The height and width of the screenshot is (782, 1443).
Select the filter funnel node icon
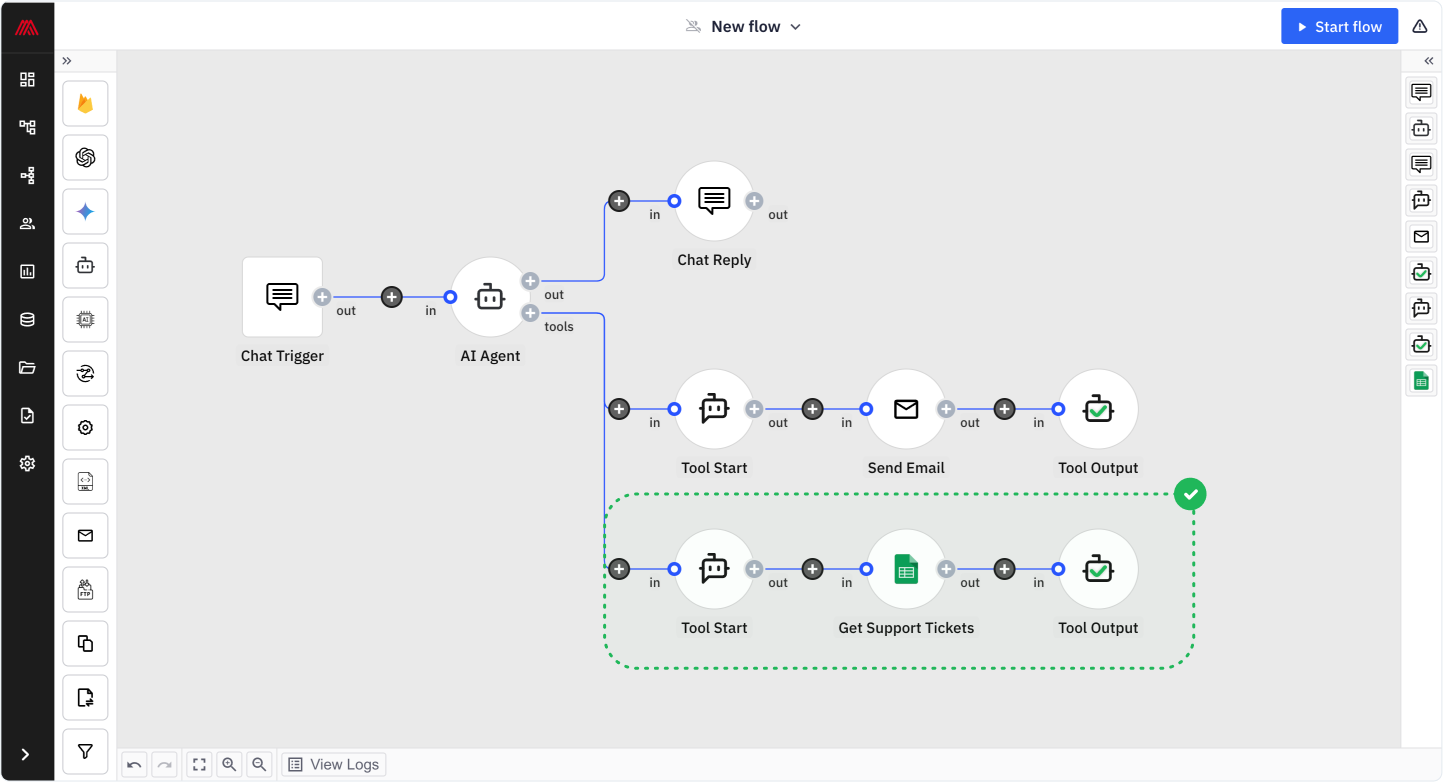click(85, 751)
